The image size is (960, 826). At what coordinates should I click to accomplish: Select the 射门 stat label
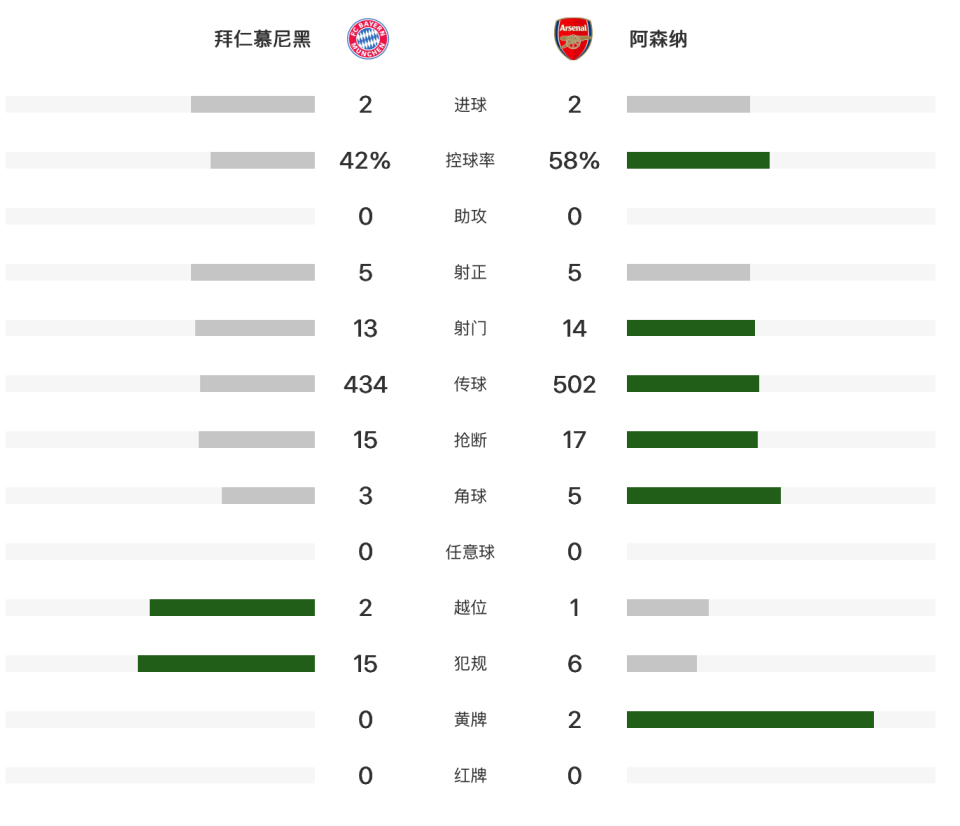point(470,328)
